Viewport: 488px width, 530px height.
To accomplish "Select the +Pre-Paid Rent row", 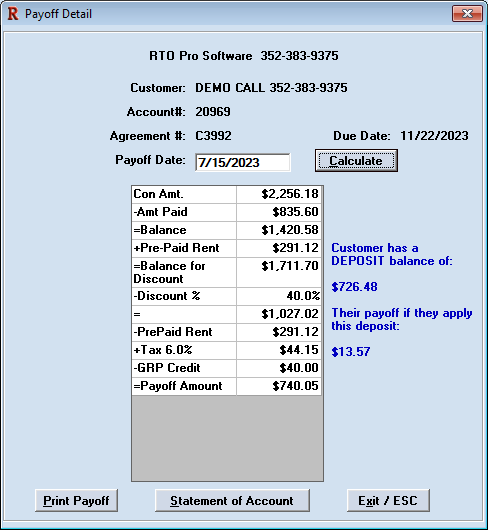I will pyautogui.click(x=226, y=248).
